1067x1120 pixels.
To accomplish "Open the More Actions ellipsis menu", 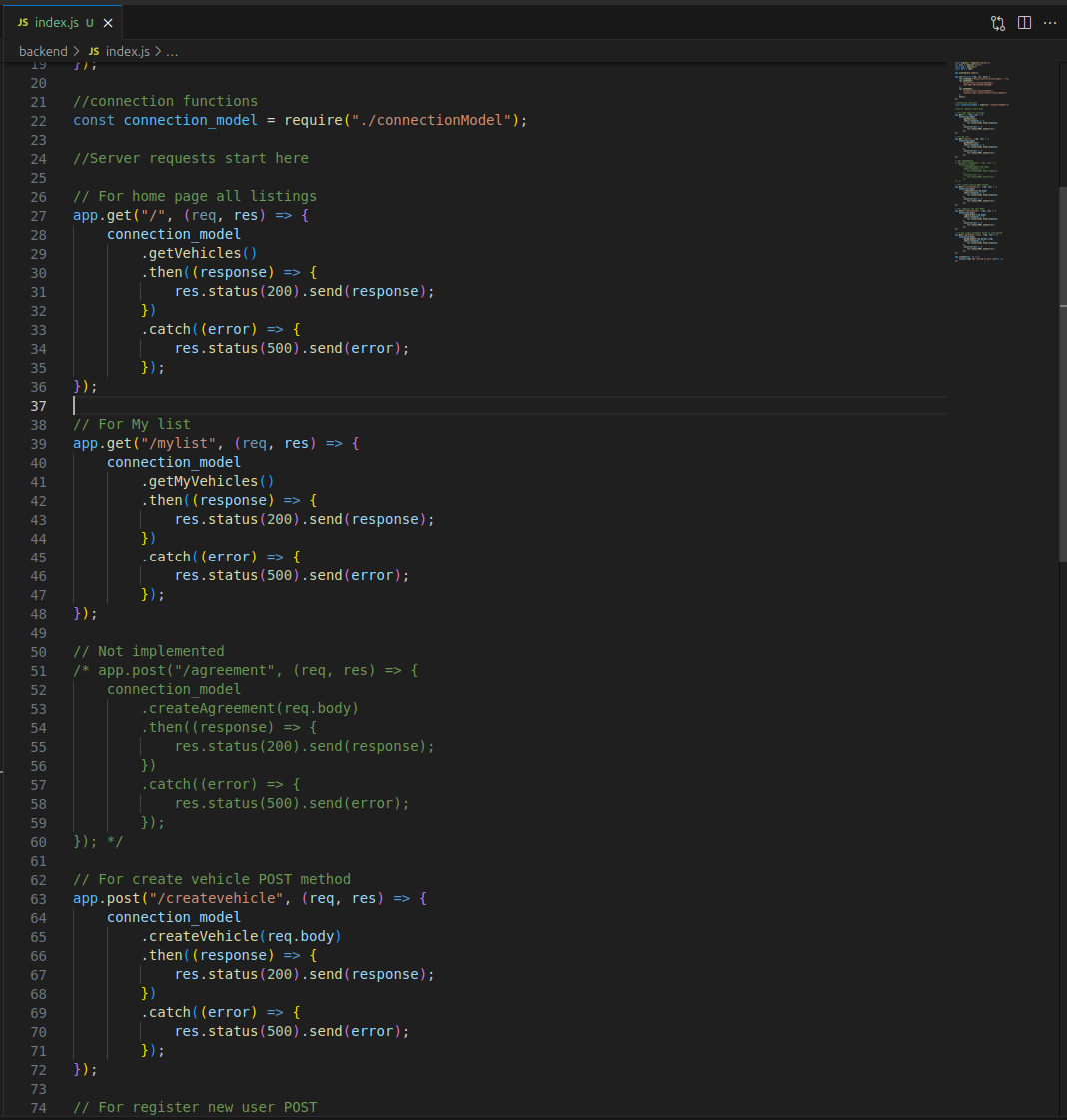I will point(1049,23).
